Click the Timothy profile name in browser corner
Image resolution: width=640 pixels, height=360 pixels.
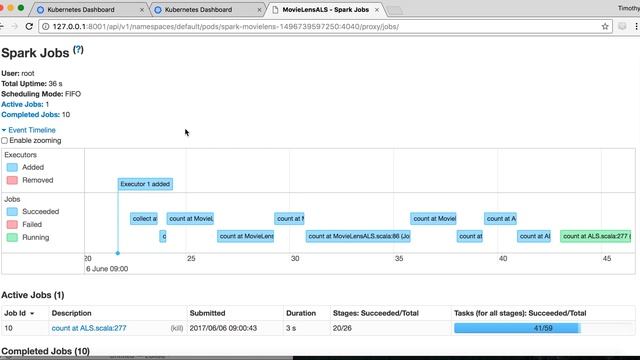[629, 8]
